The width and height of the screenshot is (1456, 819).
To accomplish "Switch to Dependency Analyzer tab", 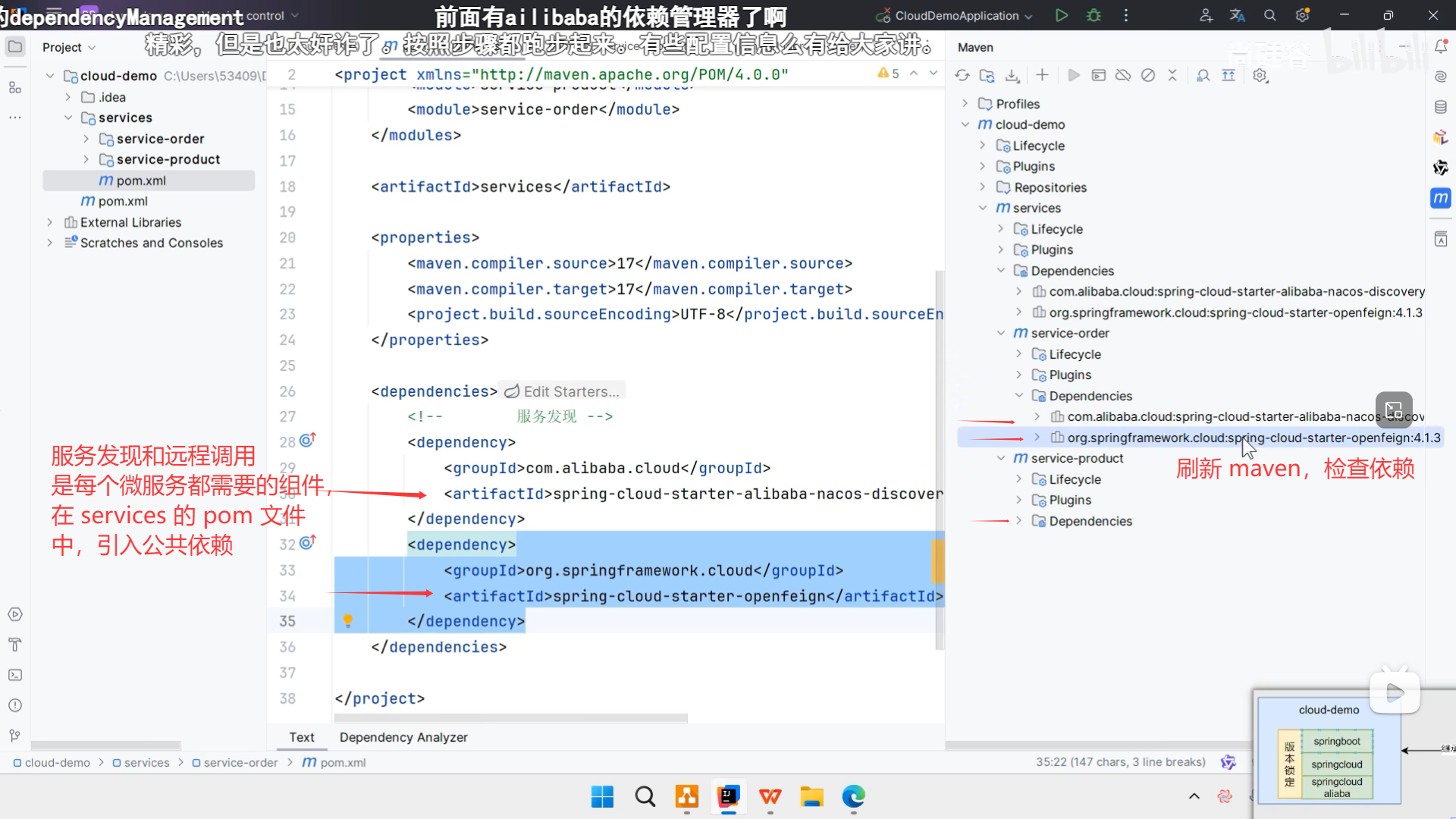I will pyautogui.click(x=403, y=737).
